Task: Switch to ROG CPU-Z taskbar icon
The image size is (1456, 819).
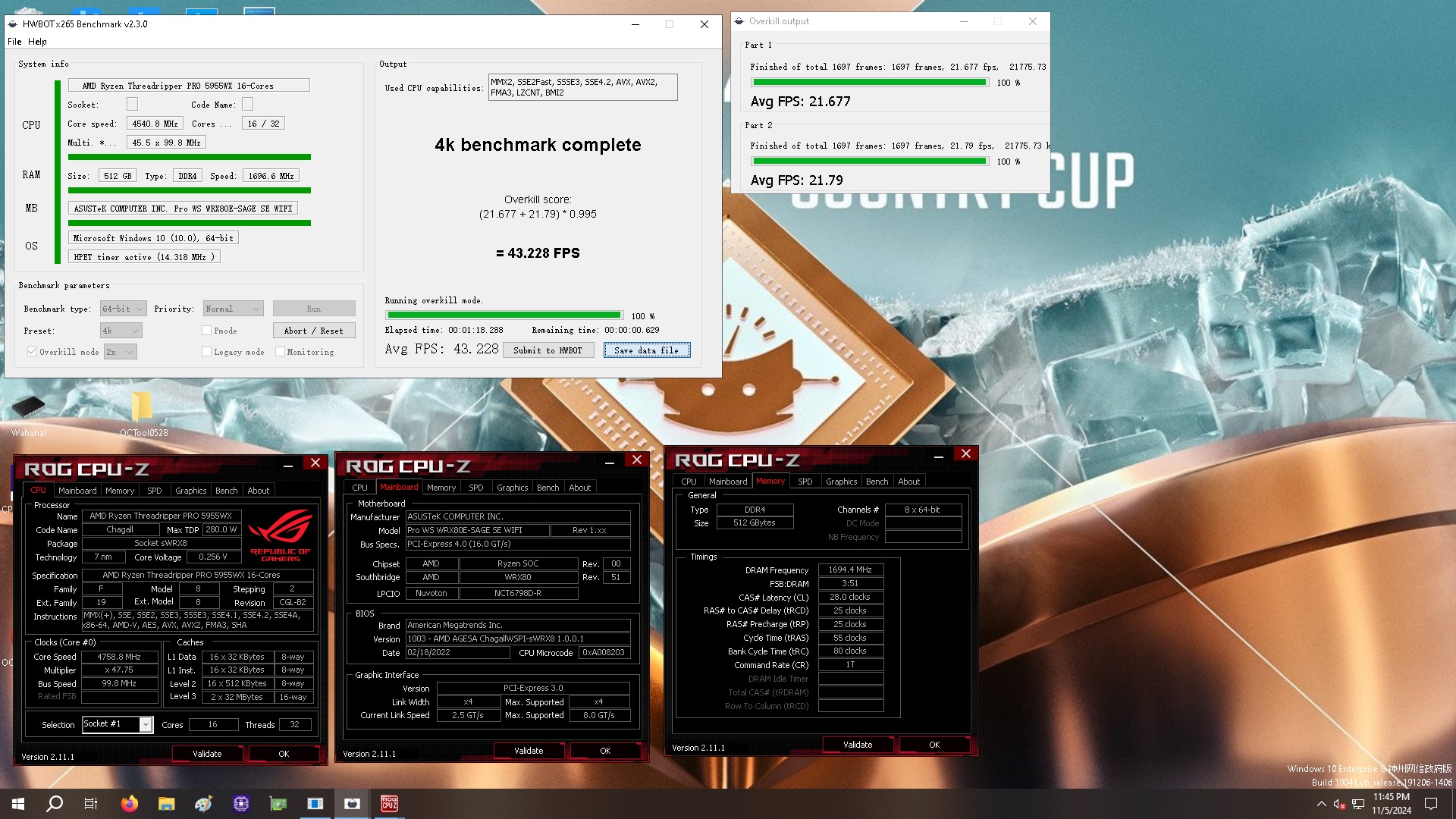Action: click(x=390, y=804)
